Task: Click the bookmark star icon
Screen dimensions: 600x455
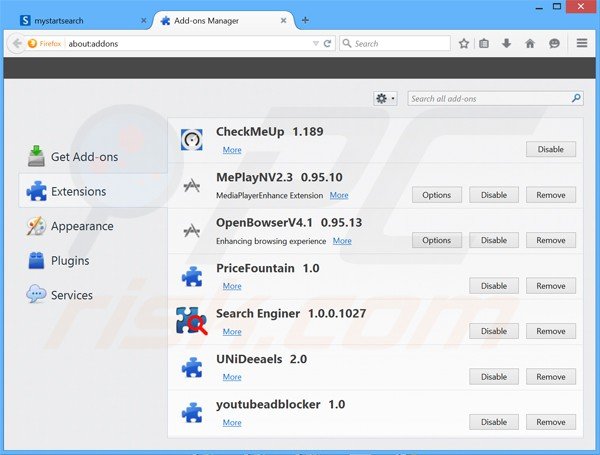Action: (464, 43)
